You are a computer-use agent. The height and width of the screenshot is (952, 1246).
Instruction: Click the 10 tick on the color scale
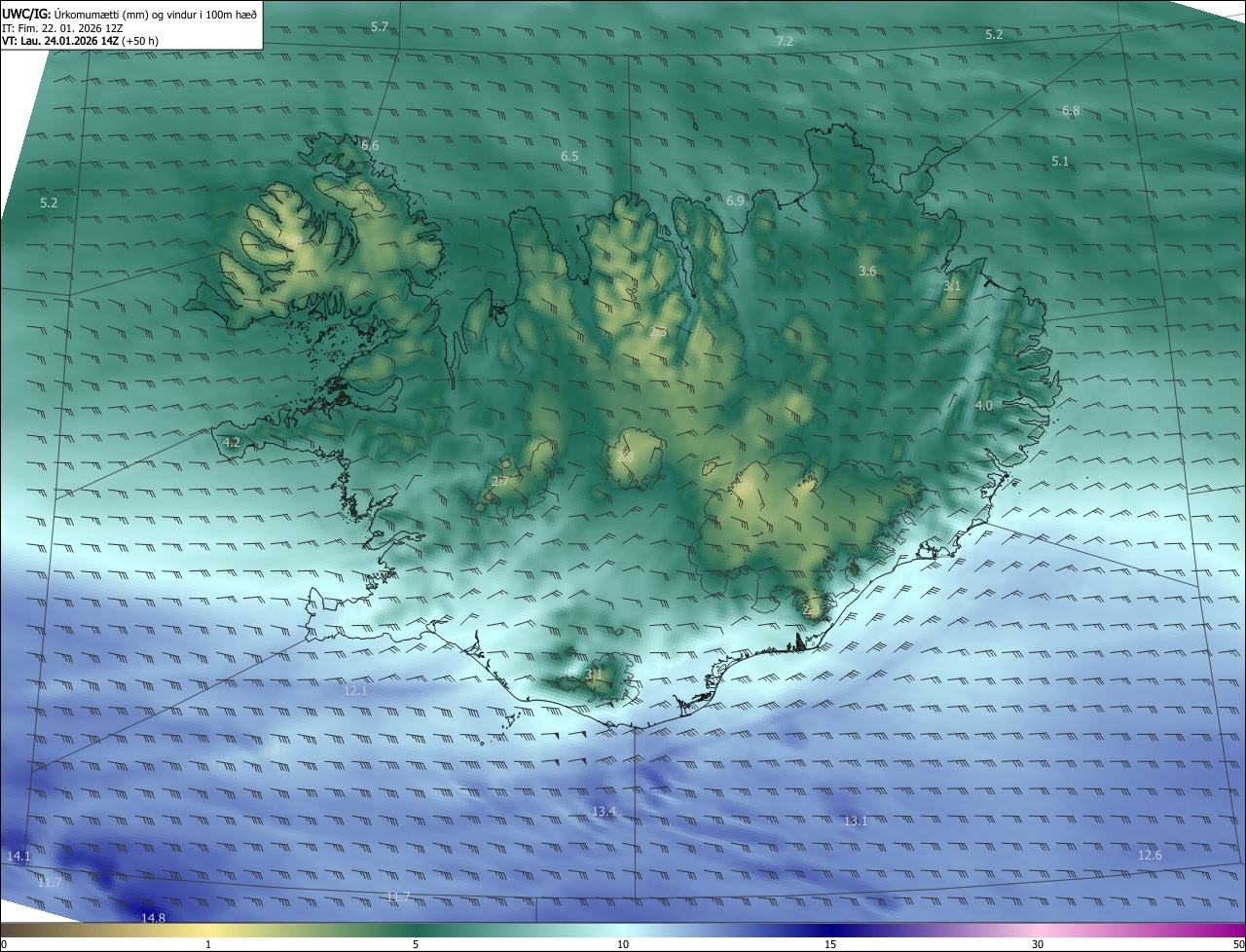(x=623, y=944)
